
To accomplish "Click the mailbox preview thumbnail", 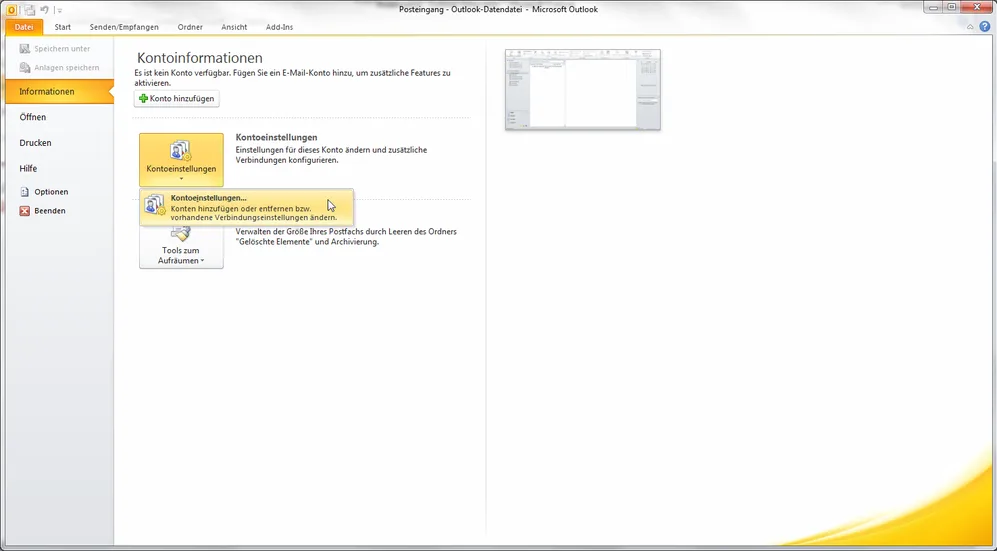I will point(582,90).
